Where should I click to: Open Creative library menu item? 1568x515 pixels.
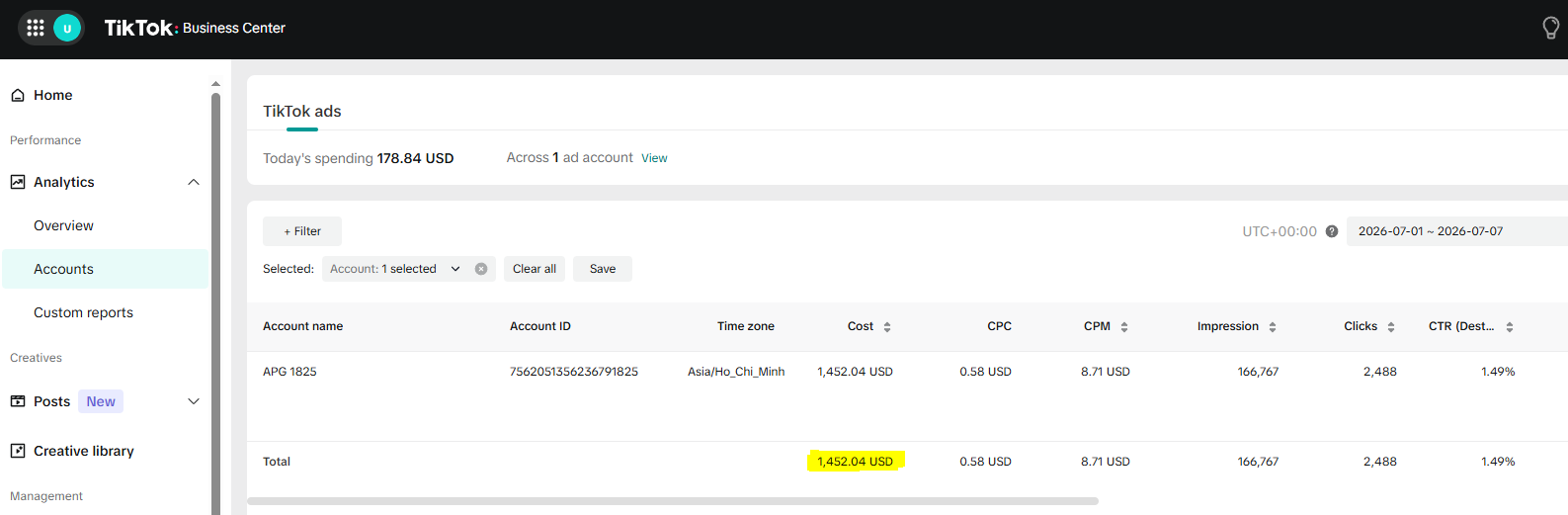(84, 451)
